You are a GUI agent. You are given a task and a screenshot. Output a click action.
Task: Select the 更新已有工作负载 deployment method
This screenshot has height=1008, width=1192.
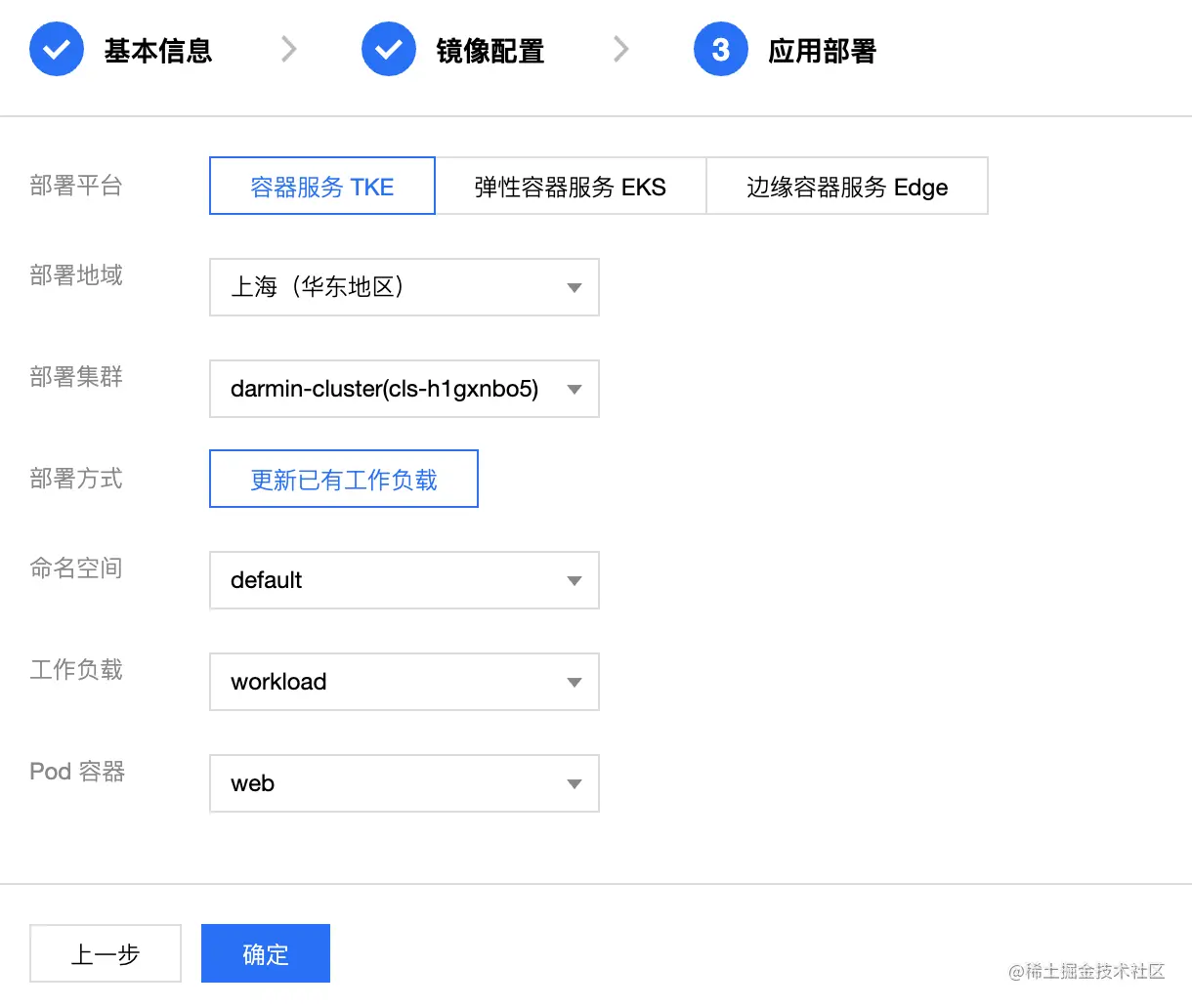coord(344,479)
